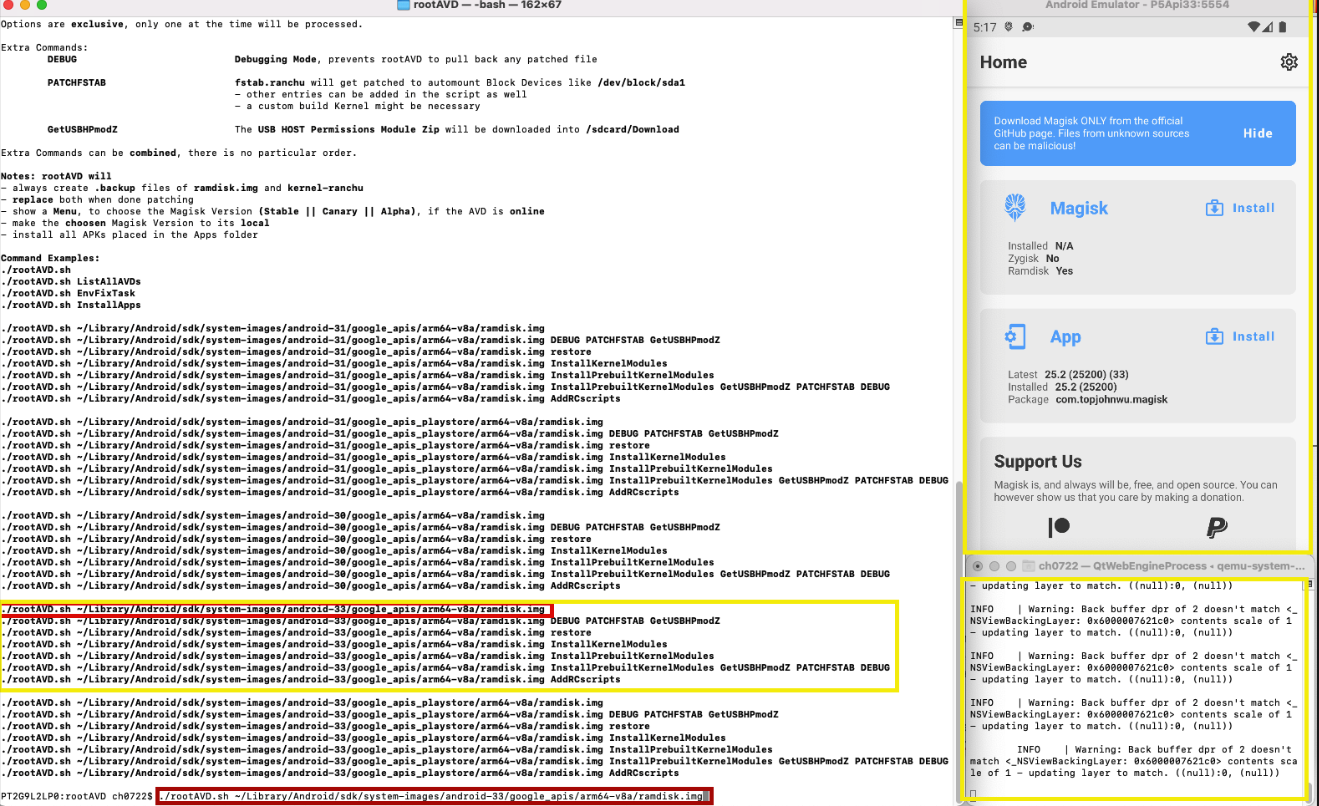This screenshot has height=806, width=1319.
Task: Click the ./rootAVD.sh InstallApps example line
Action: [71, 305]
